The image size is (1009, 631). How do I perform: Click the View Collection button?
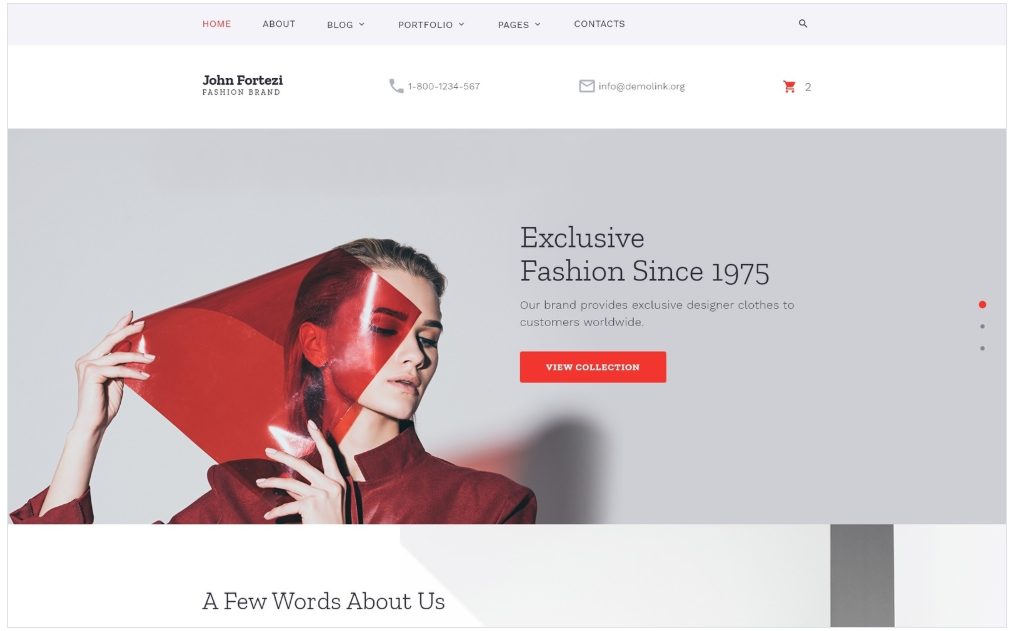[593, 367]
